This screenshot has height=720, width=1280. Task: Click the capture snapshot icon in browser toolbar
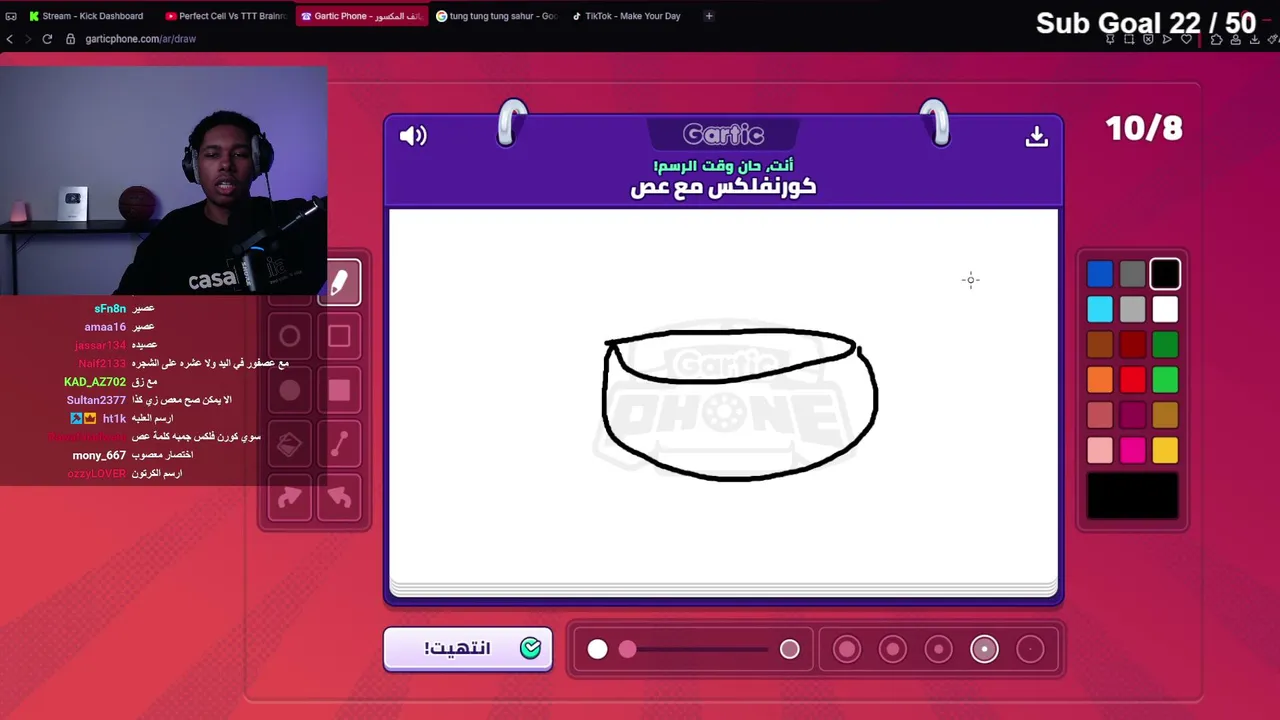click(x=1129, y=40)
